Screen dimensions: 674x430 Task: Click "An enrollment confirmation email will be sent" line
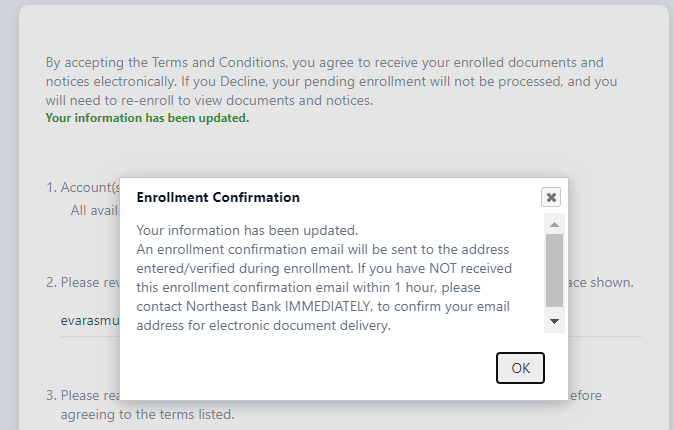322,249
